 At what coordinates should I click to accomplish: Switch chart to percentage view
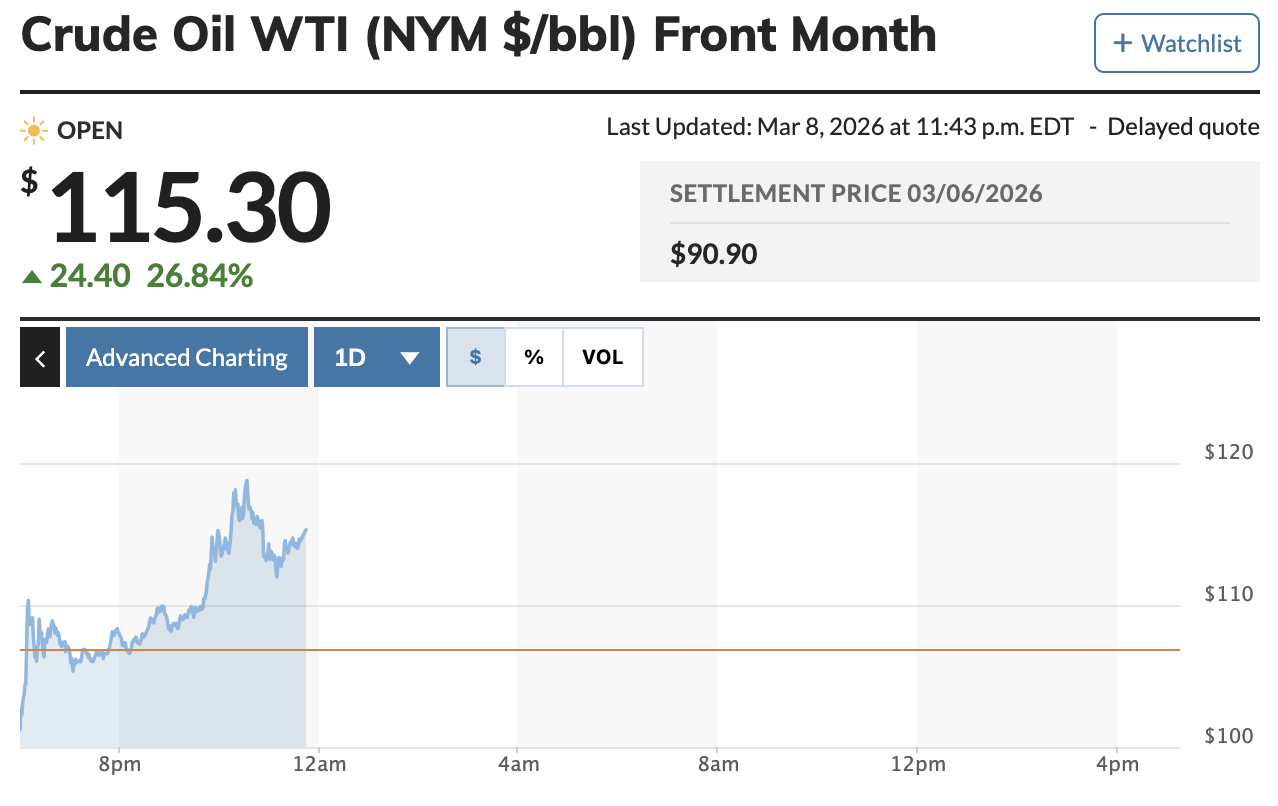pos(533,357)
